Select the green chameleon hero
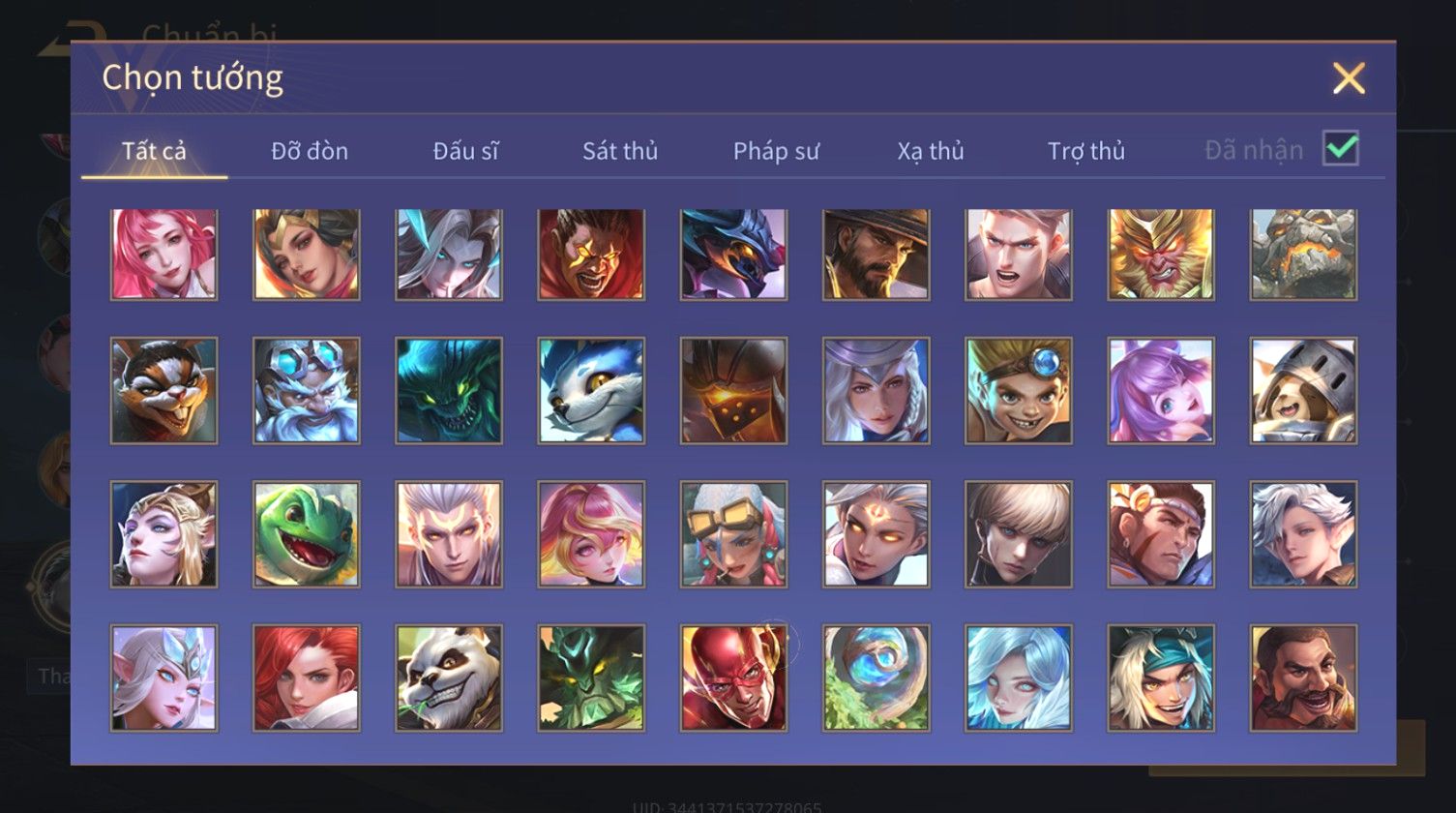Image resolution: width=1456 pixels, height=813 pixels. [x=307, y=534]
